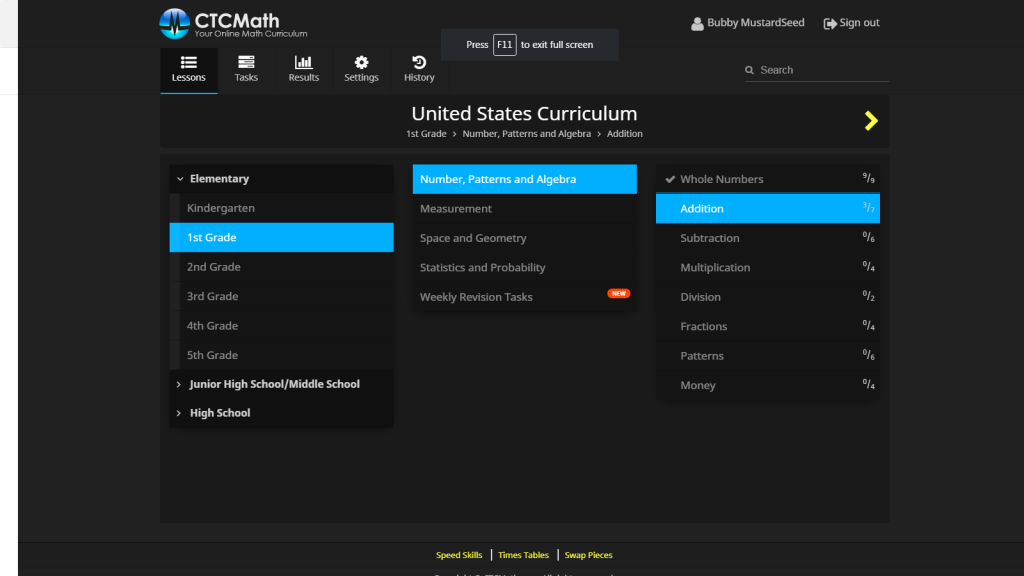Open the Subtraction topic
The height and width of the screenshot is (576, 1024).
pyautogui.click(x=768, y=238)
